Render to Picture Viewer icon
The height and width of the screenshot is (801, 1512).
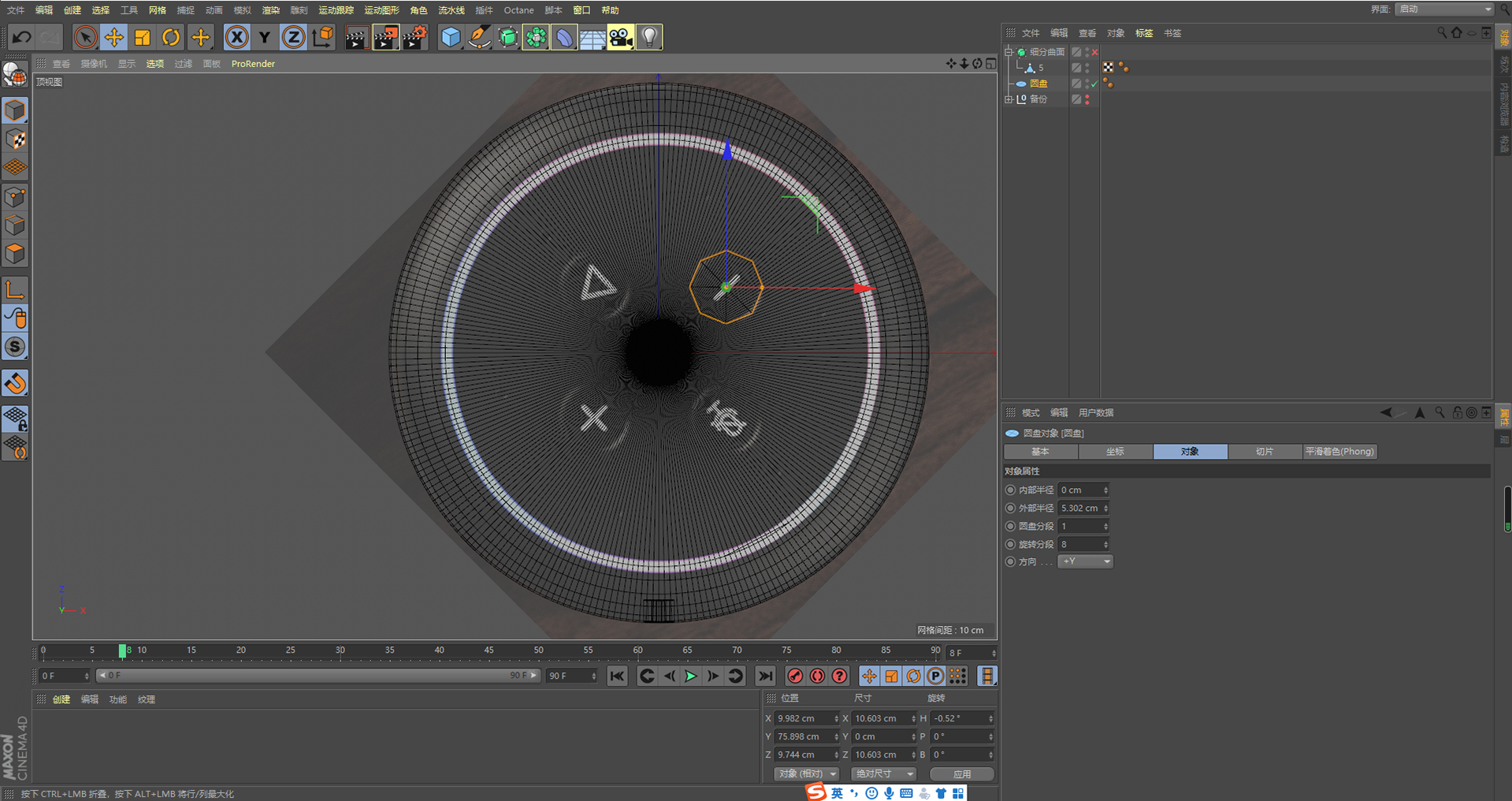click(x=385, y=37)
